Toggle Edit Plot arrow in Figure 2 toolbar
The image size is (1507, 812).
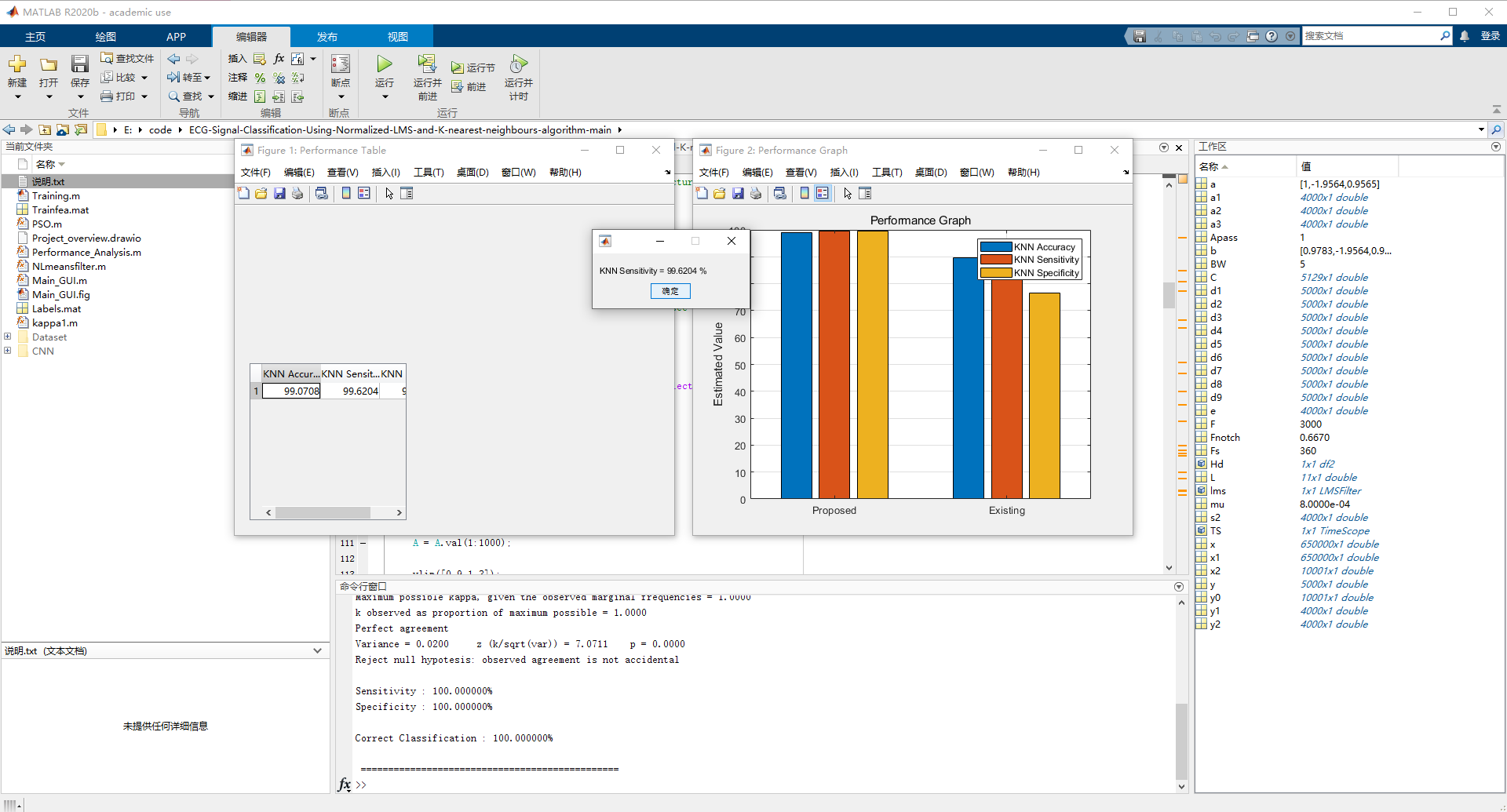pos(848,194)
